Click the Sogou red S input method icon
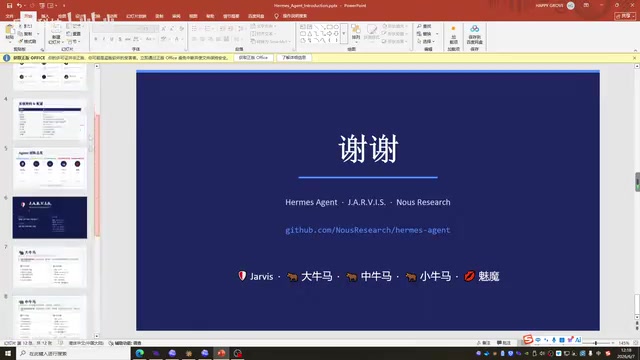Image resolution: width=640 pixels, height=360 pixels. click(x=528, y=339)
